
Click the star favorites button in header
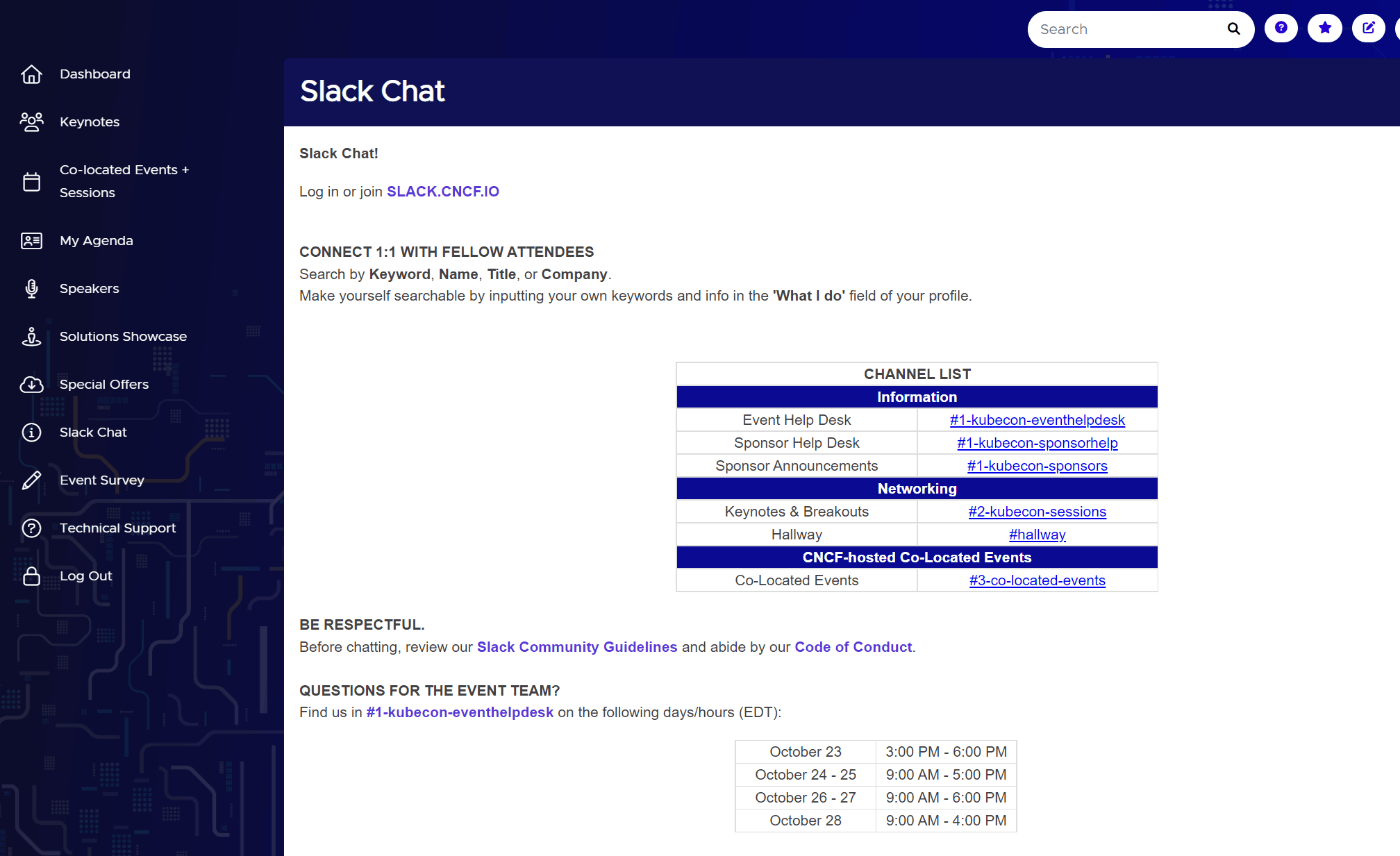coord(1325,28)
